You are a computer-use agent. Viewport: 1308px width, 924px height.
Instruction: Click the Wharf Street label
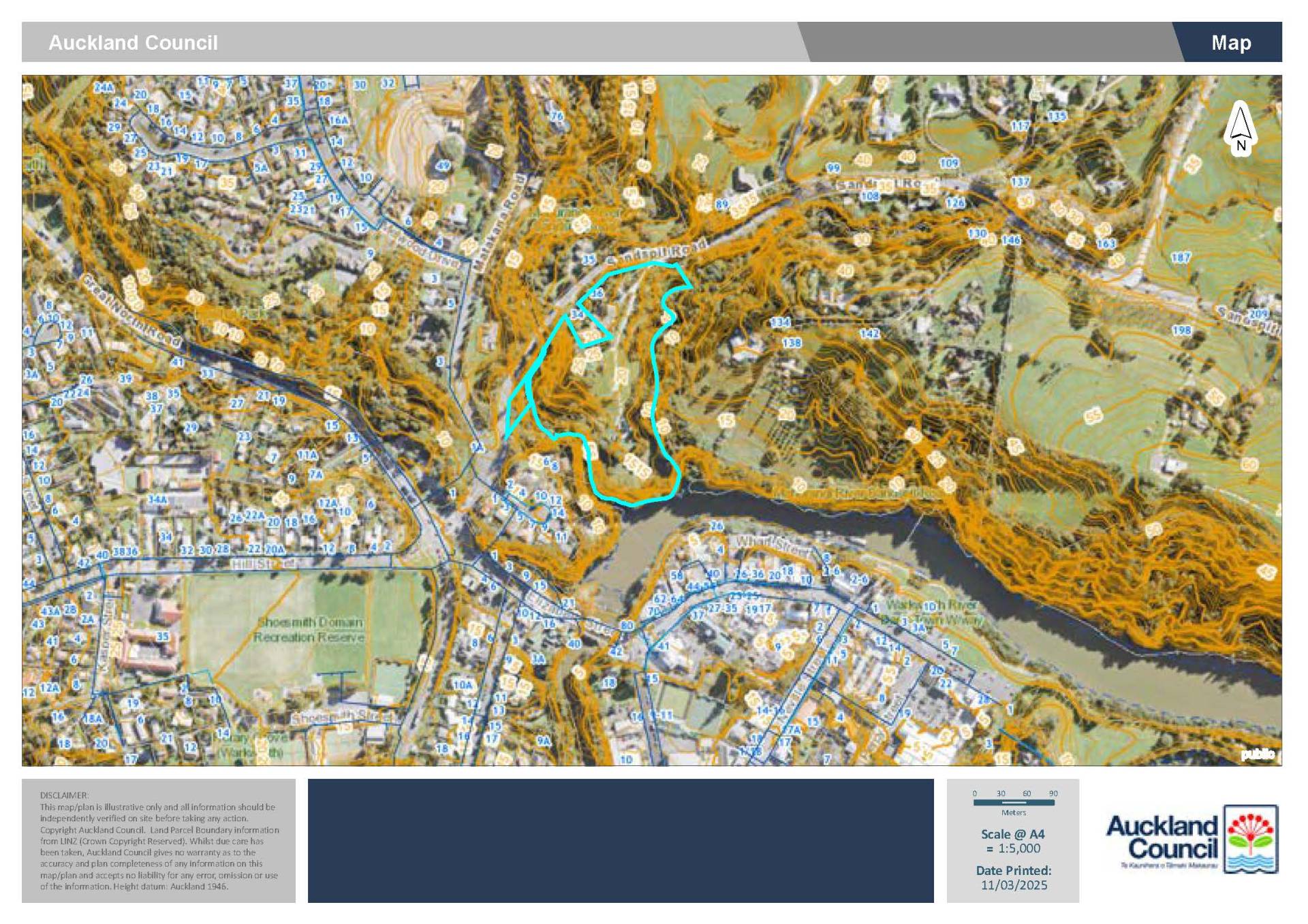pyautogui.click(x=772, y=543)
